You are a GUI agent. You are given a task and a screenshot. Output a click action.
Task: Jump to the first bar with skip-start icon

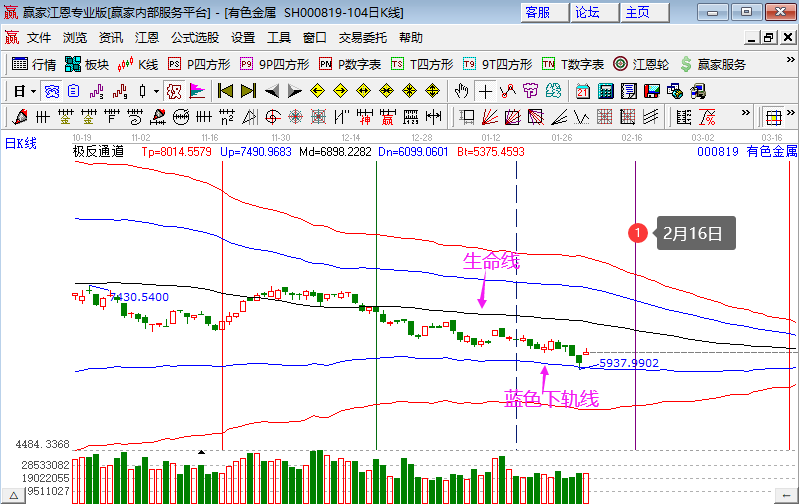(x=225, y=92)
